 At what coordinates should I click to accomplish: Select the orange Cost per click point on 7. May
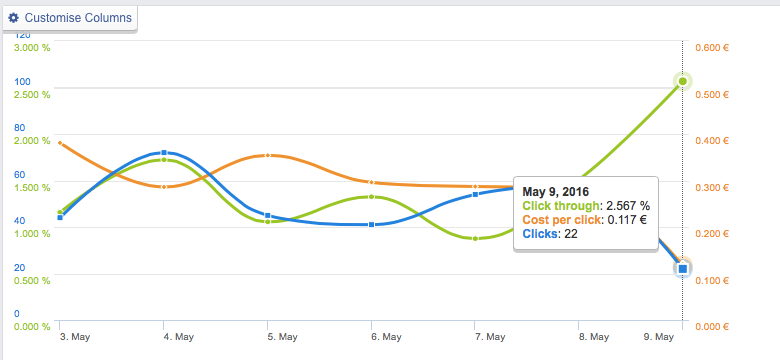475,186
